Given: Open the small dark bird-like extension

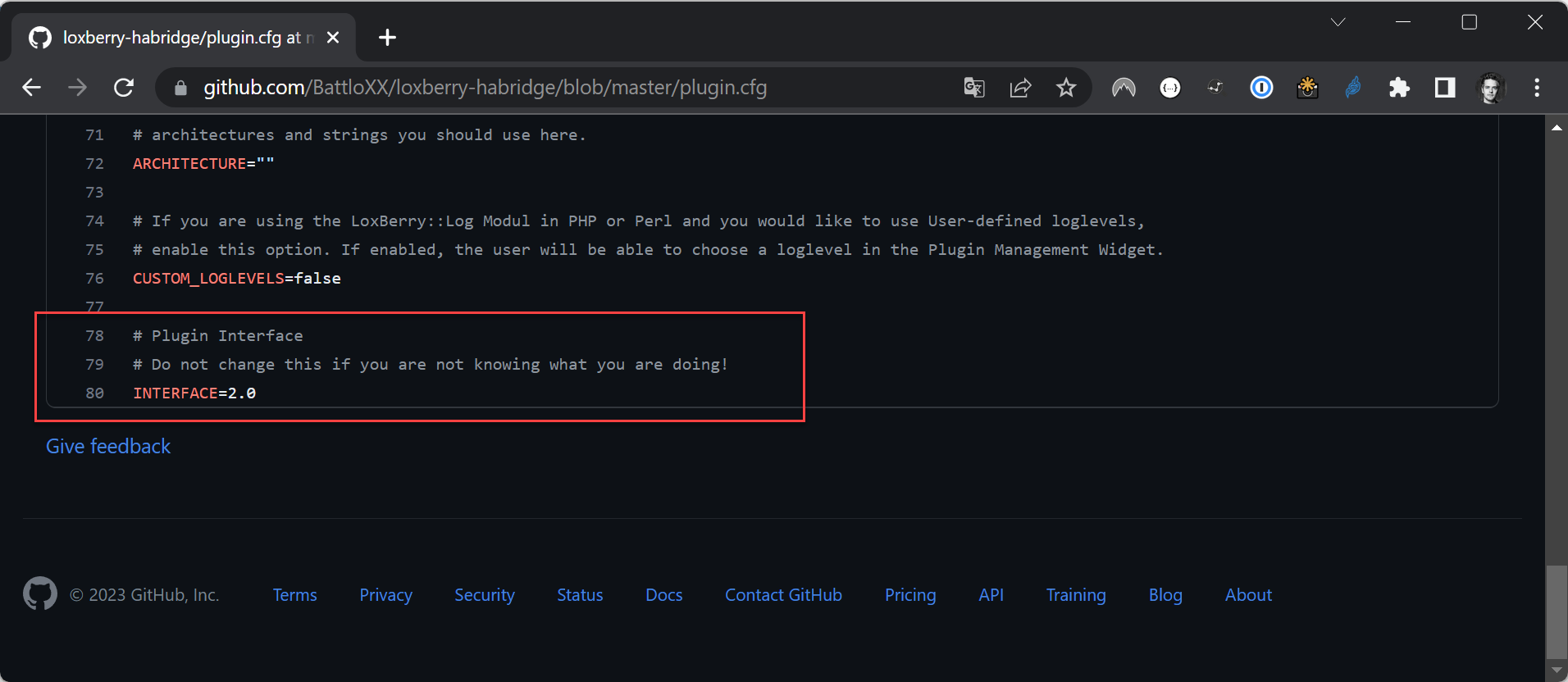Looking at the screenshot, I should click(1215, 88).
